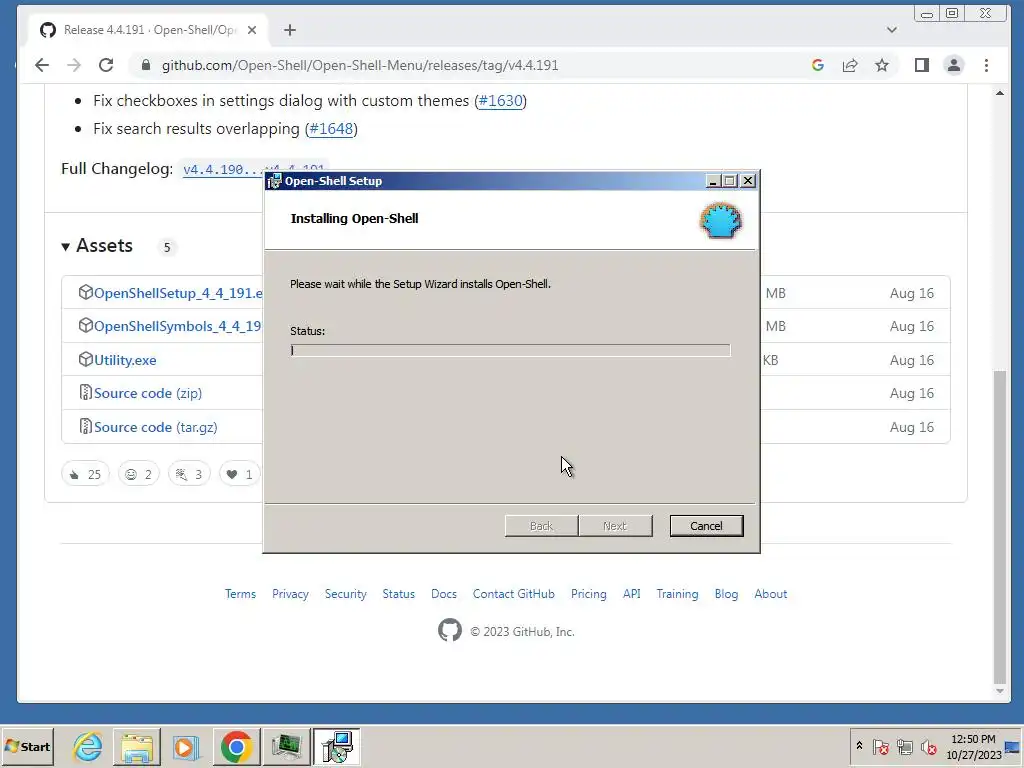Screen dimensions: 1024x768
Task: Click the installer icon in Open-Shell Setup title bar
Action: tap(275, 182)
